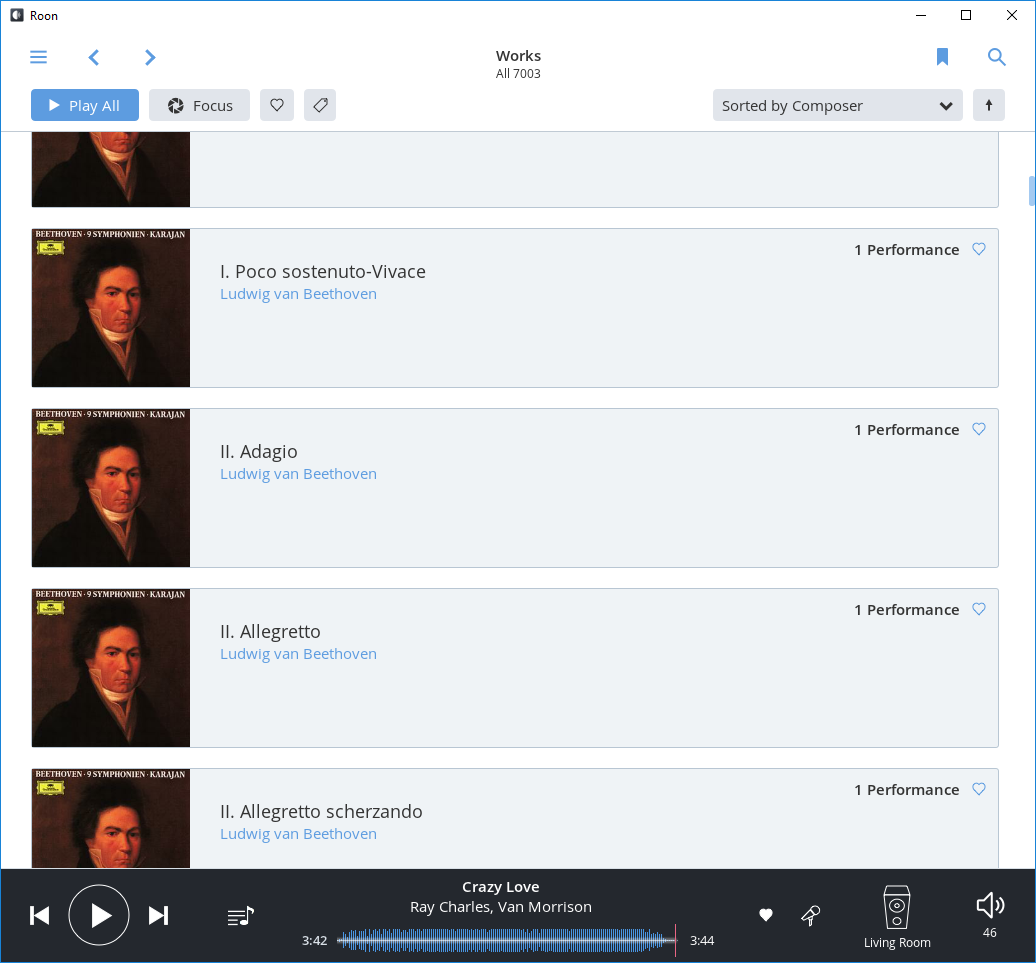The width and height of the screenshot is (1036, 963).
Task: Open search with the magnifier icon
Action: click(996, 57)
